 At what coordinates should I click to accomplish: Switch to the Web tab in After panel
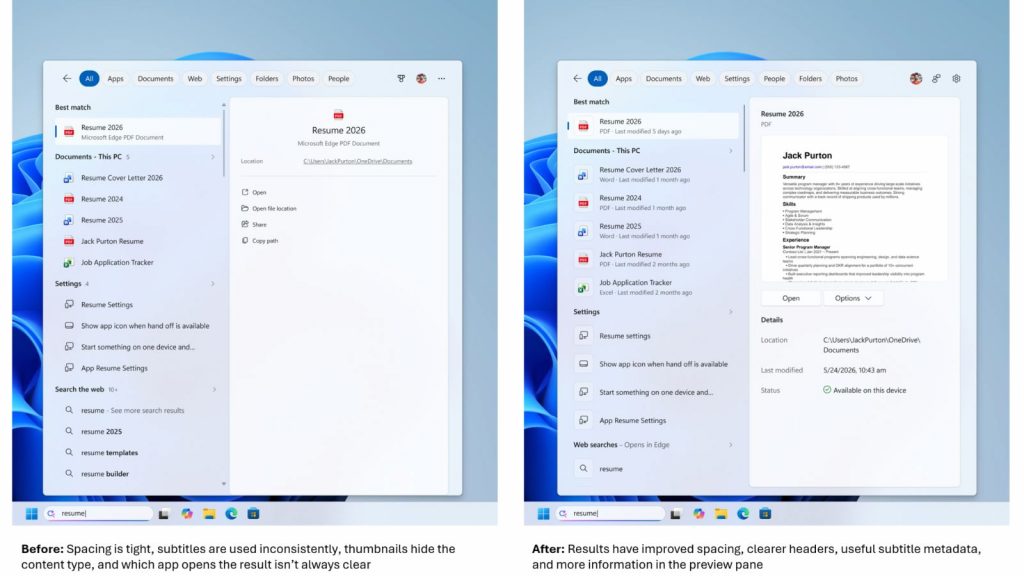pyautogui.click(x=703, y=78)
